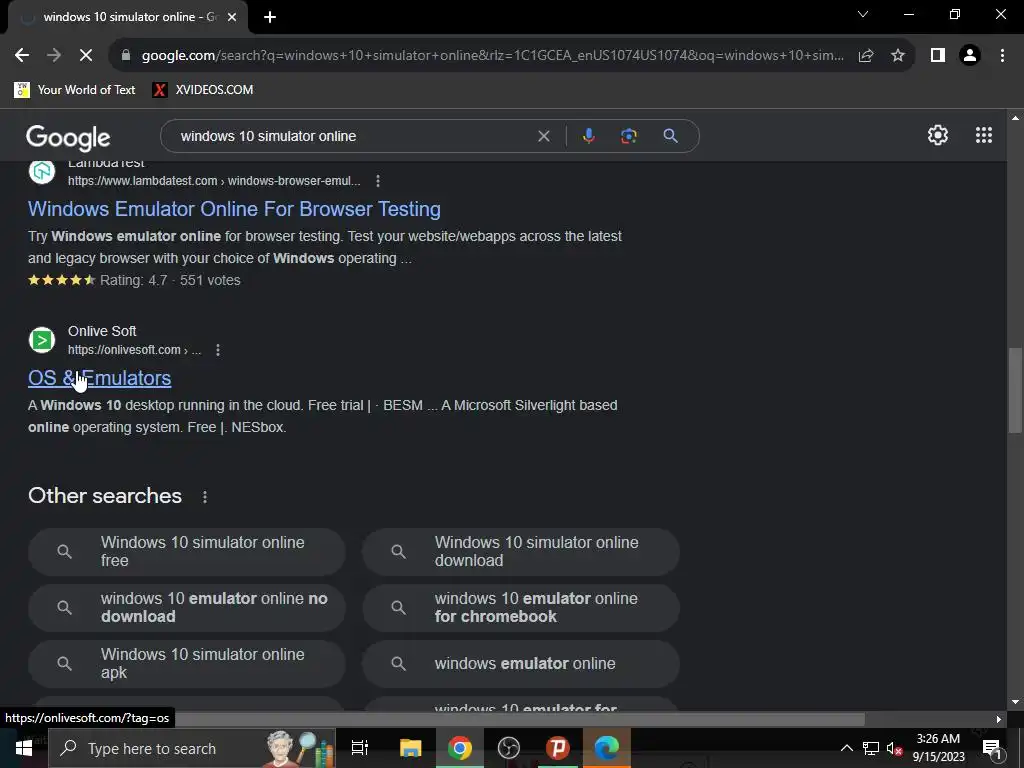This screenshot has width=1024, height=768.
Task: Search windows emulator online suggestion
Action: (x=521, y=664)
